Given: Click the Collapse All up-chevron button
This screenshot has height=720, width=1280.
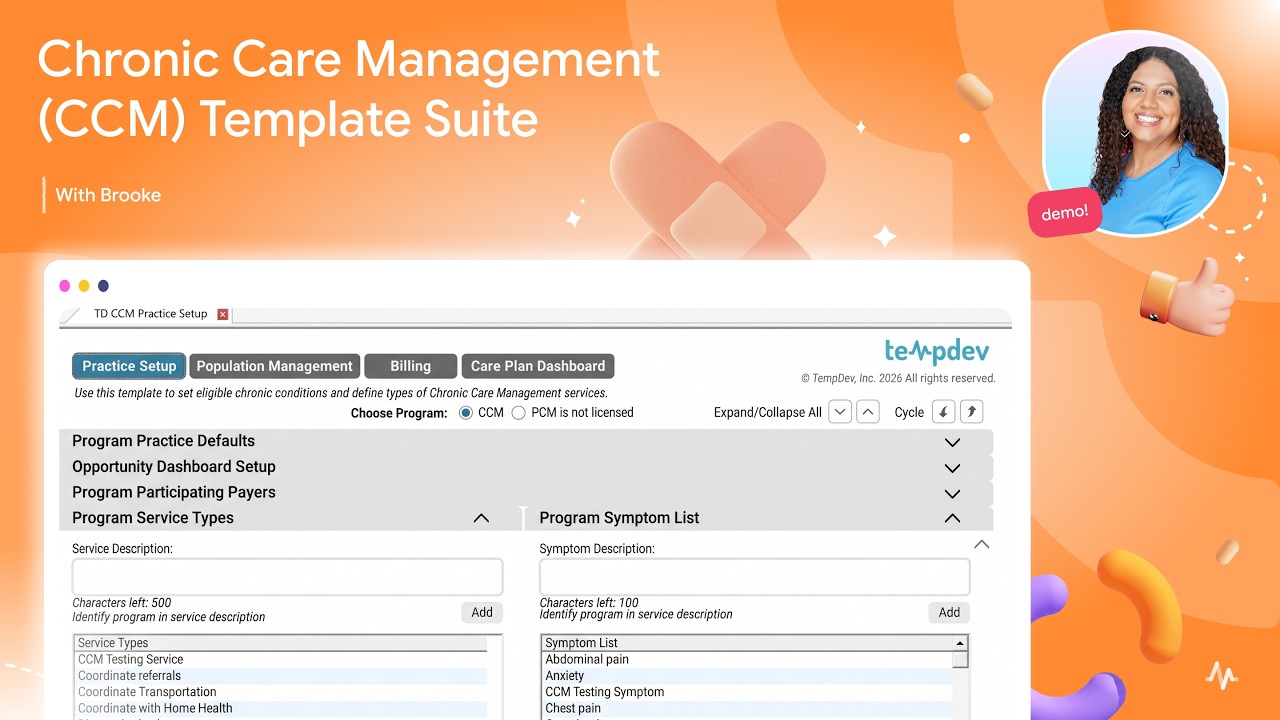Looking at the screenshot, I should [869, 412].
